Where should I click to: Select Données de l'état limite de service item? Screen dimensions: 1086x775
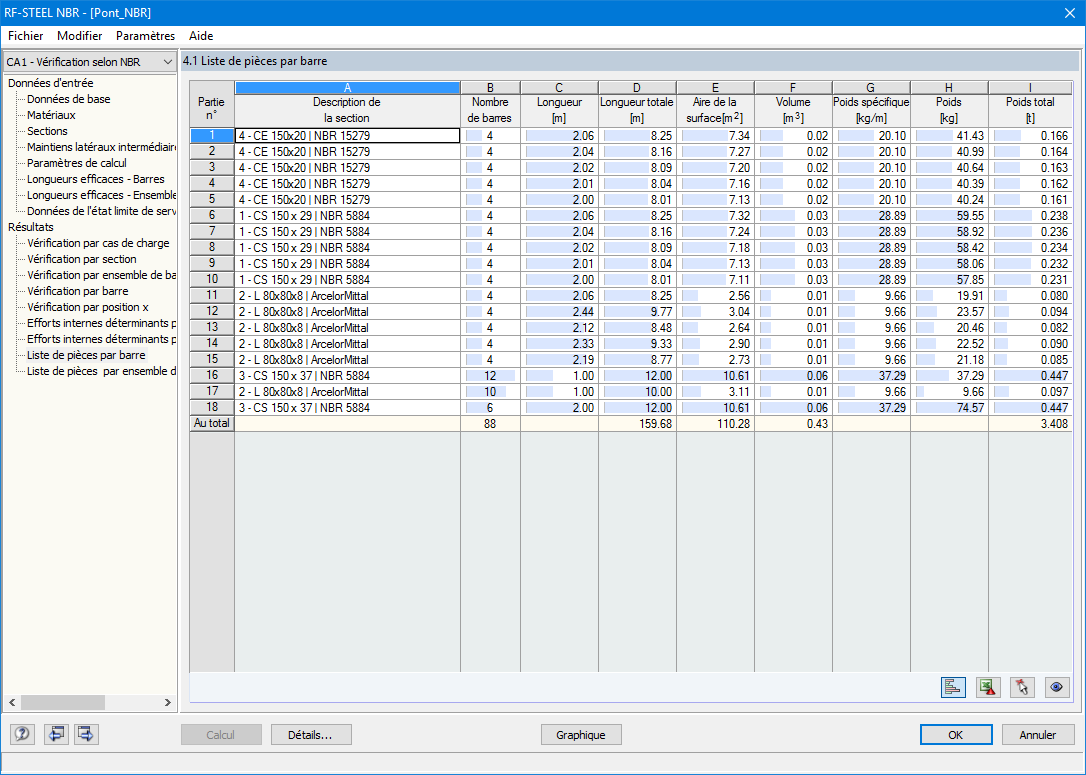[x=101, y=211]
